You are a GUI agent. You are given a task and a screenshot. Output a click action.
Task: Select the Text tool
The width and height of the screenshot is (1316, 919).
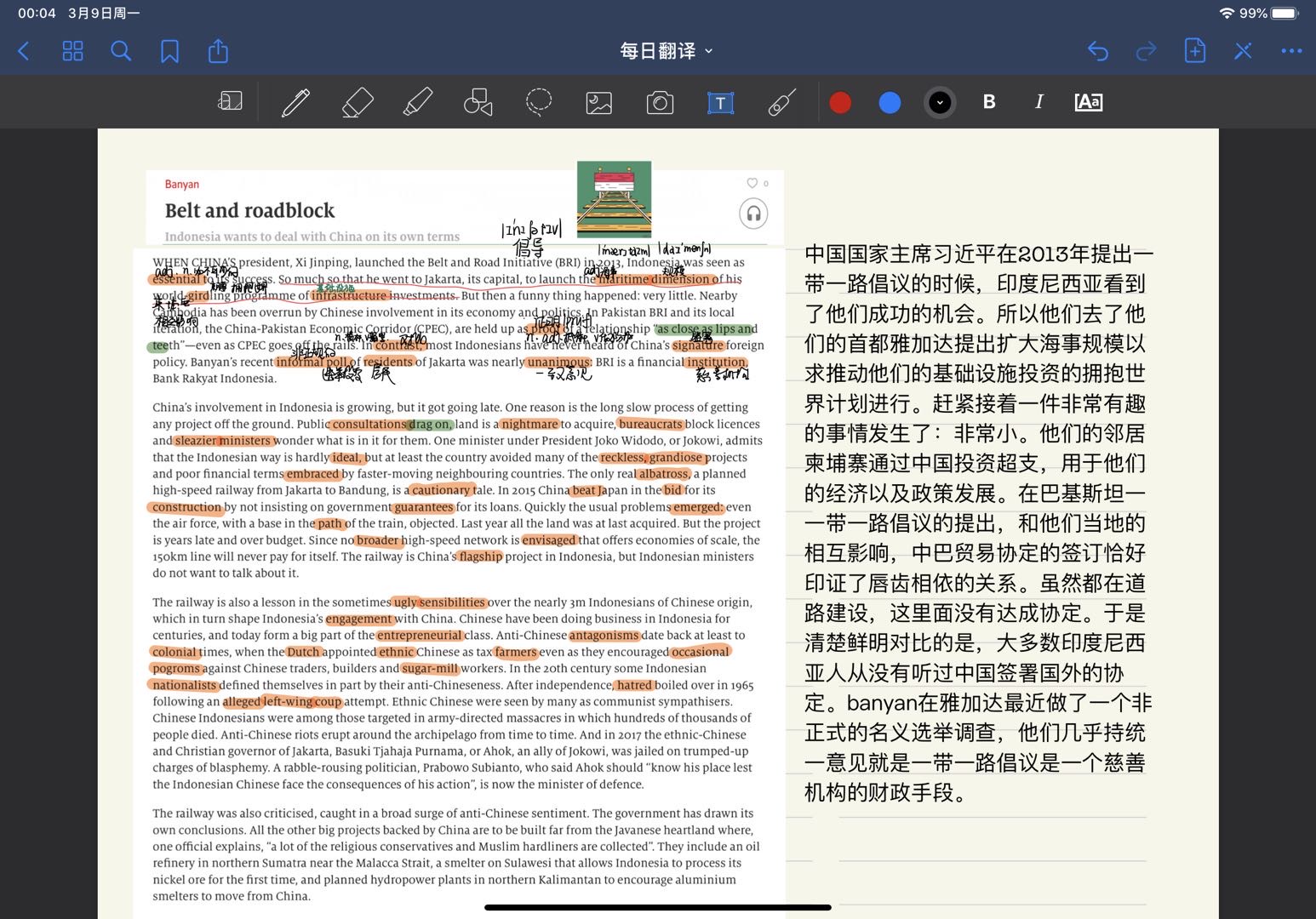point(720,103)
